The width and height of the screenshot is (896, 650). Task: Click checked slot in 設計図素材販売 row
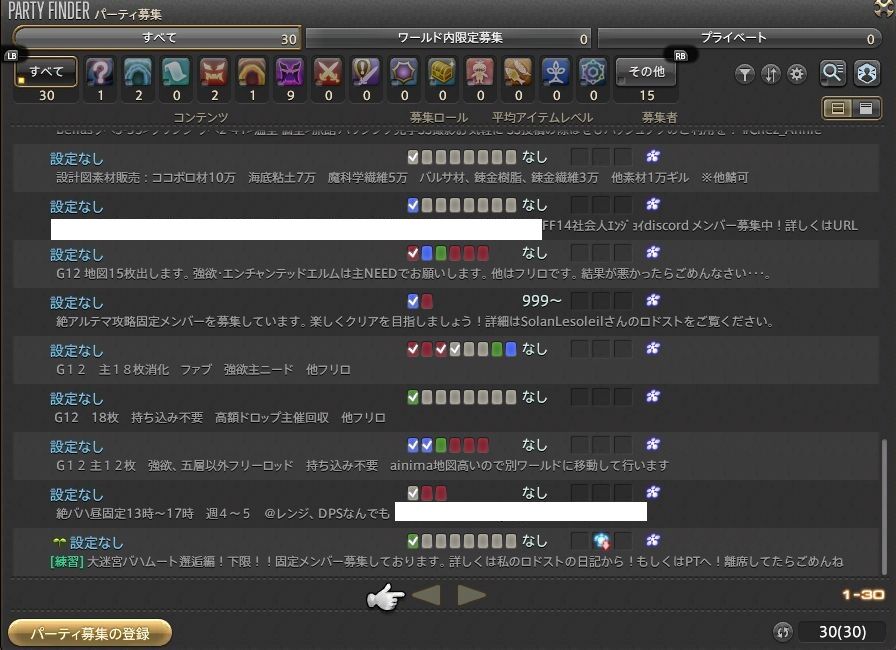click(413, 157)
